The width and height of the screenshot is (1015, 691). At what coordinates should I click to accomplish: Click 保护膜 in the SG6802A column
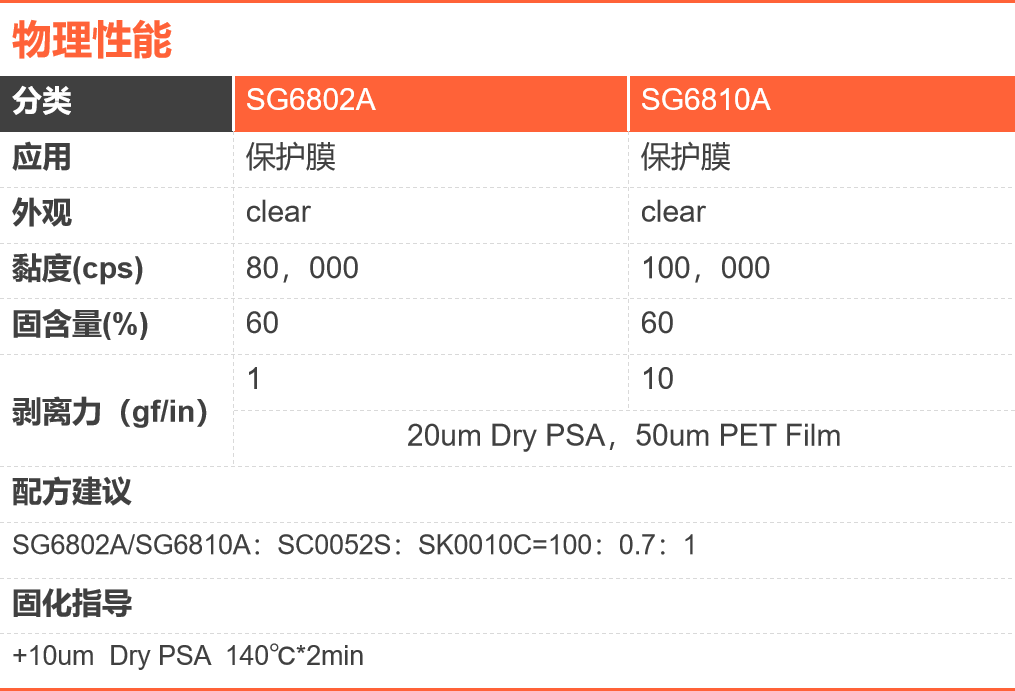291,157
